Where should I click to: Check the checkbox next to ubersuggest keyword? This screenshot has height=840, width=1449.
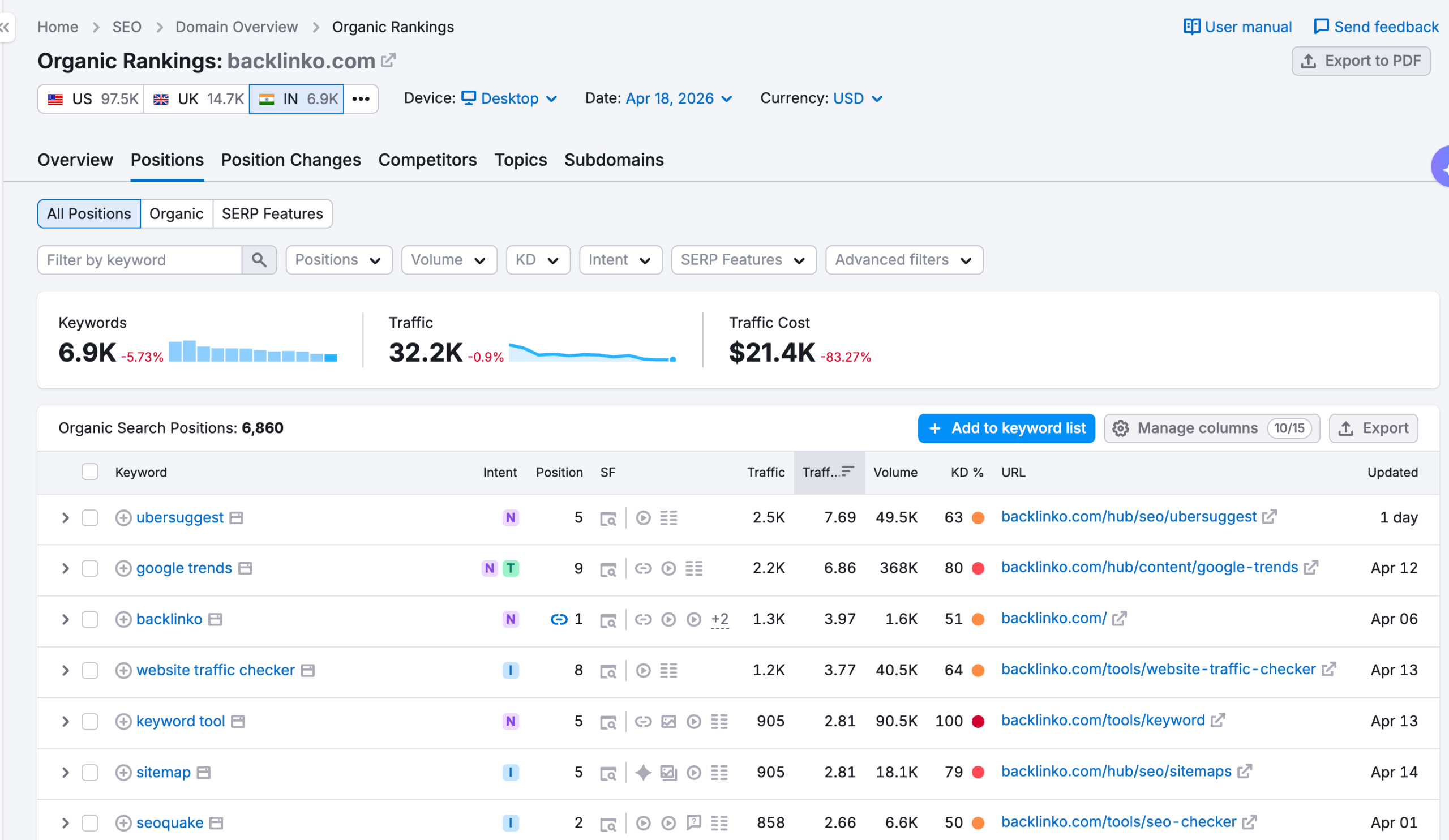point(89,517)
